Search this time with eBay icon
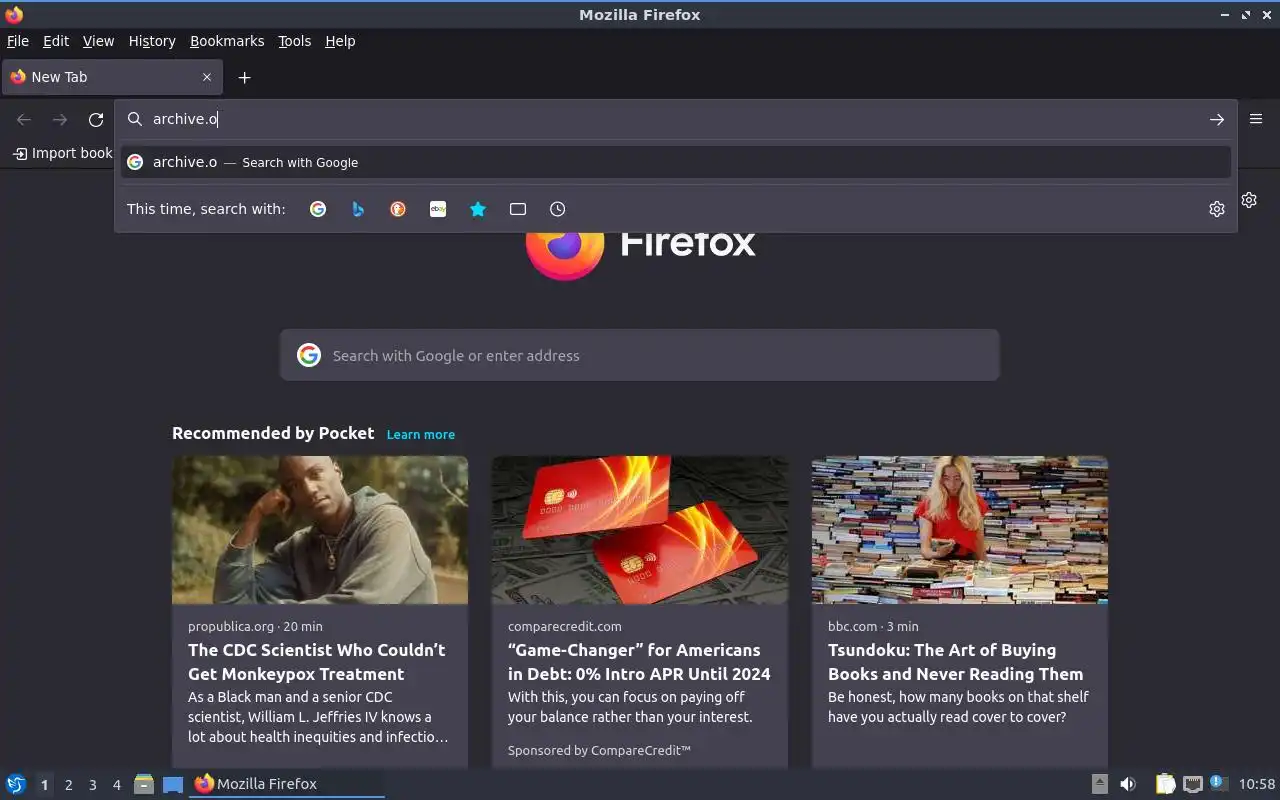 tap(438, 209)
